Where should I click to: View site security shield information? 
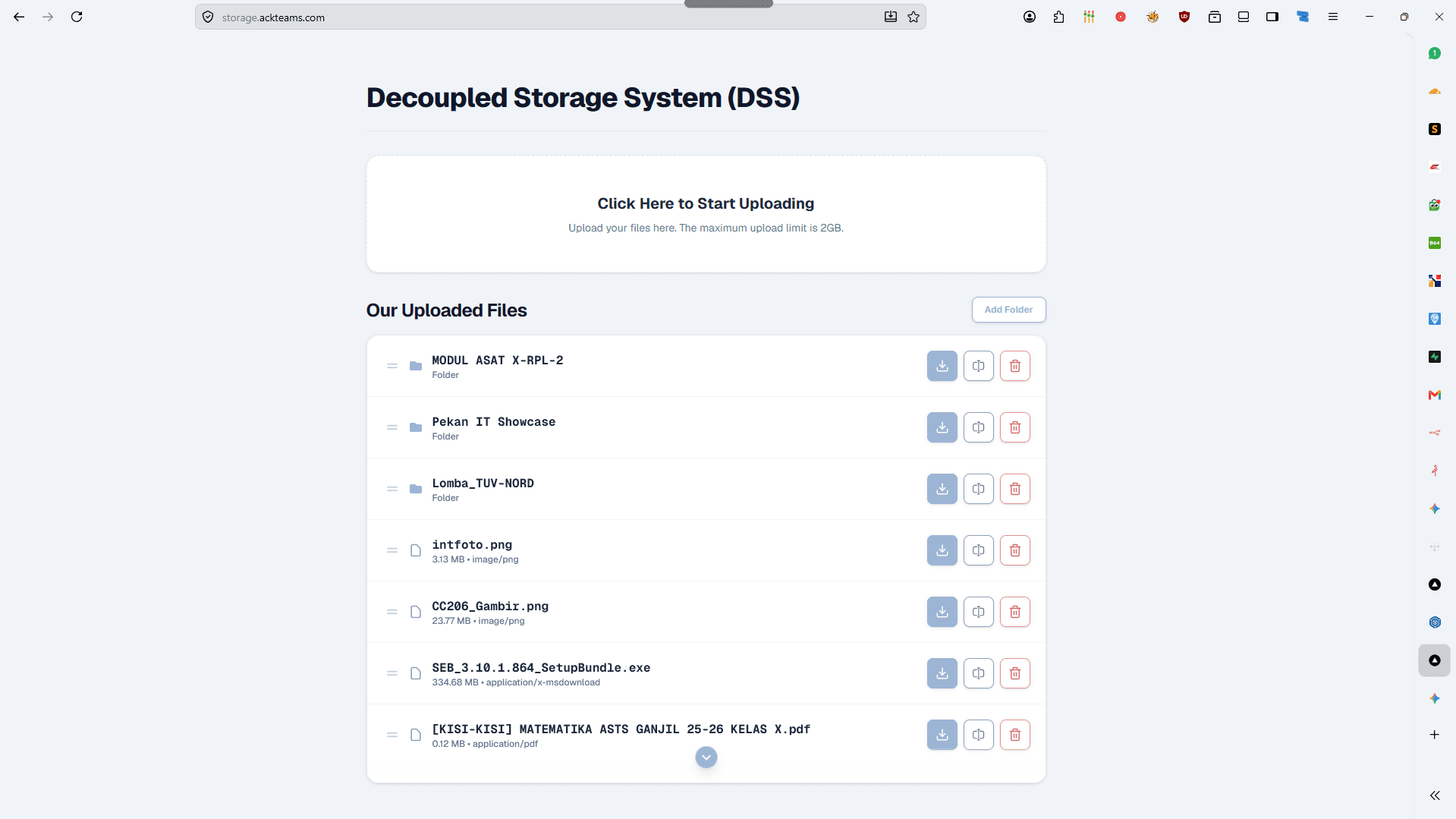208,17
